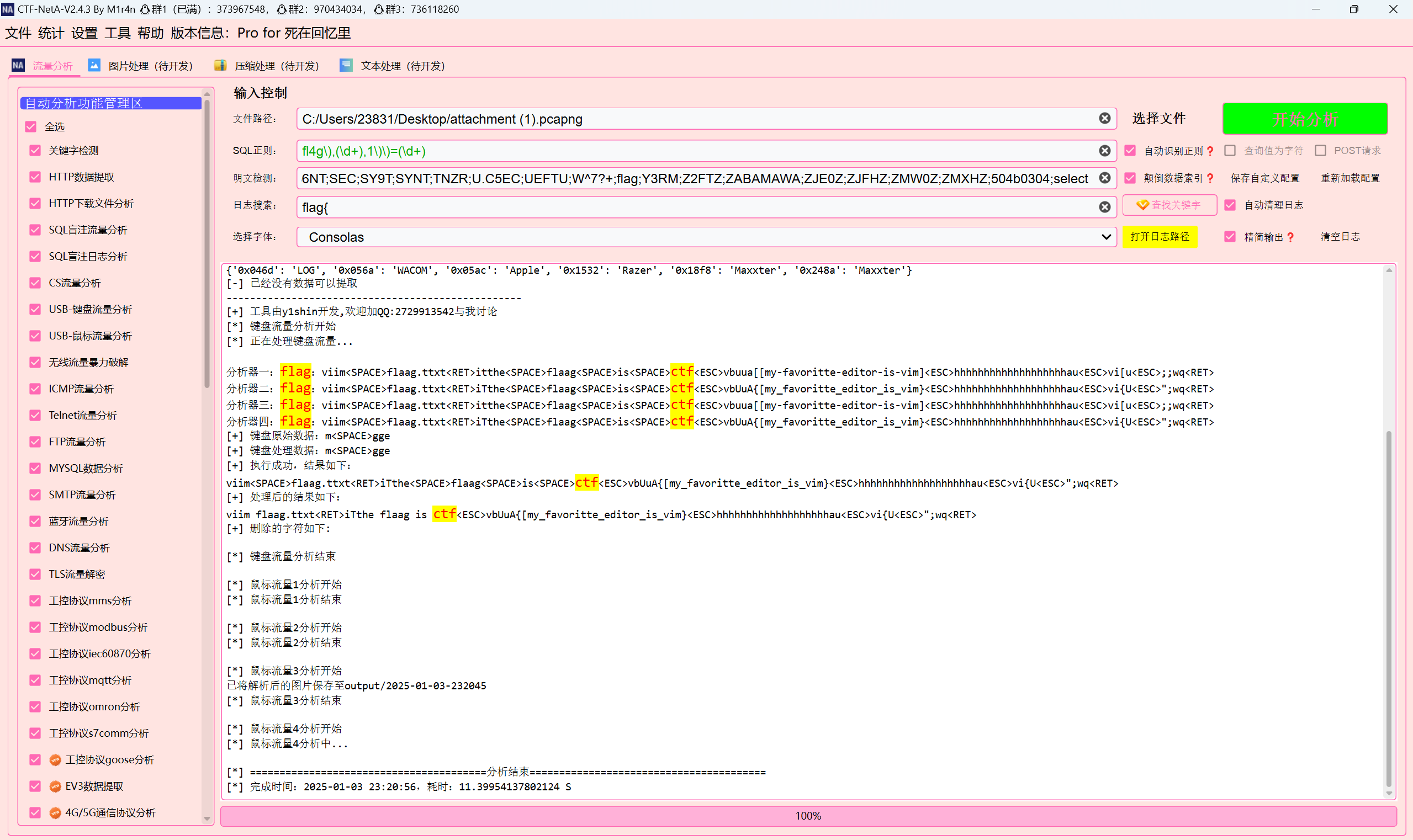Click the NA traffic analysis tab icon
Viewport: 1413px width, 840px height.
point(18,65)
